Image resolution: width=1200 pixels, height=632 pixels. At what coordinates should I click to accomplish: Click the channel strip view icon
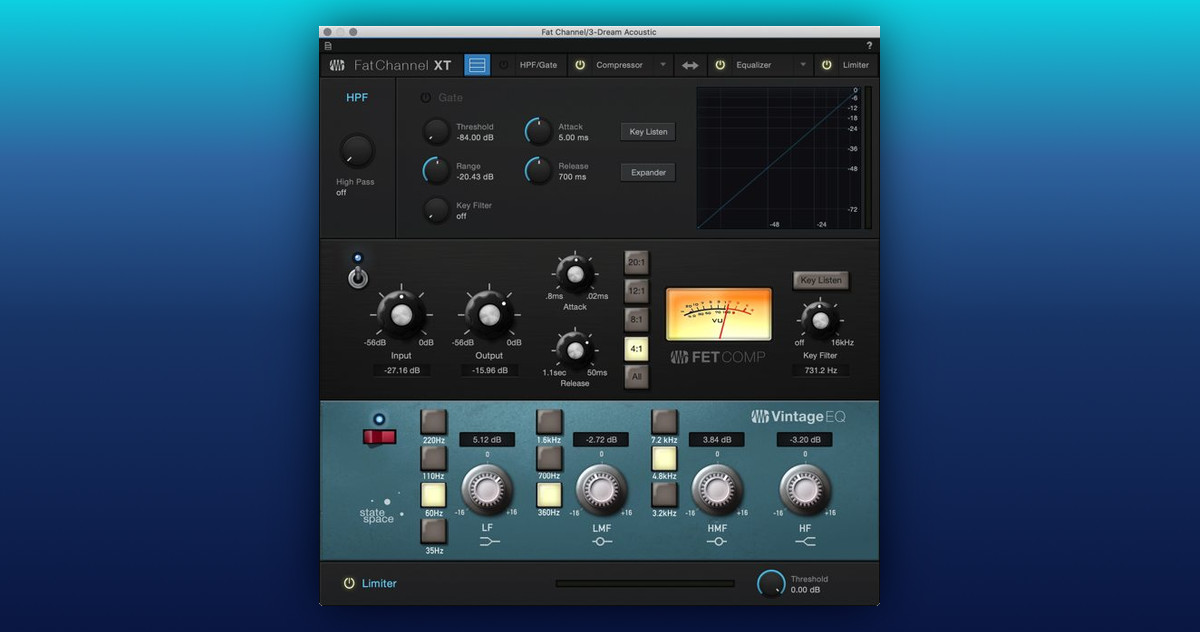click(x=477, y=65)
